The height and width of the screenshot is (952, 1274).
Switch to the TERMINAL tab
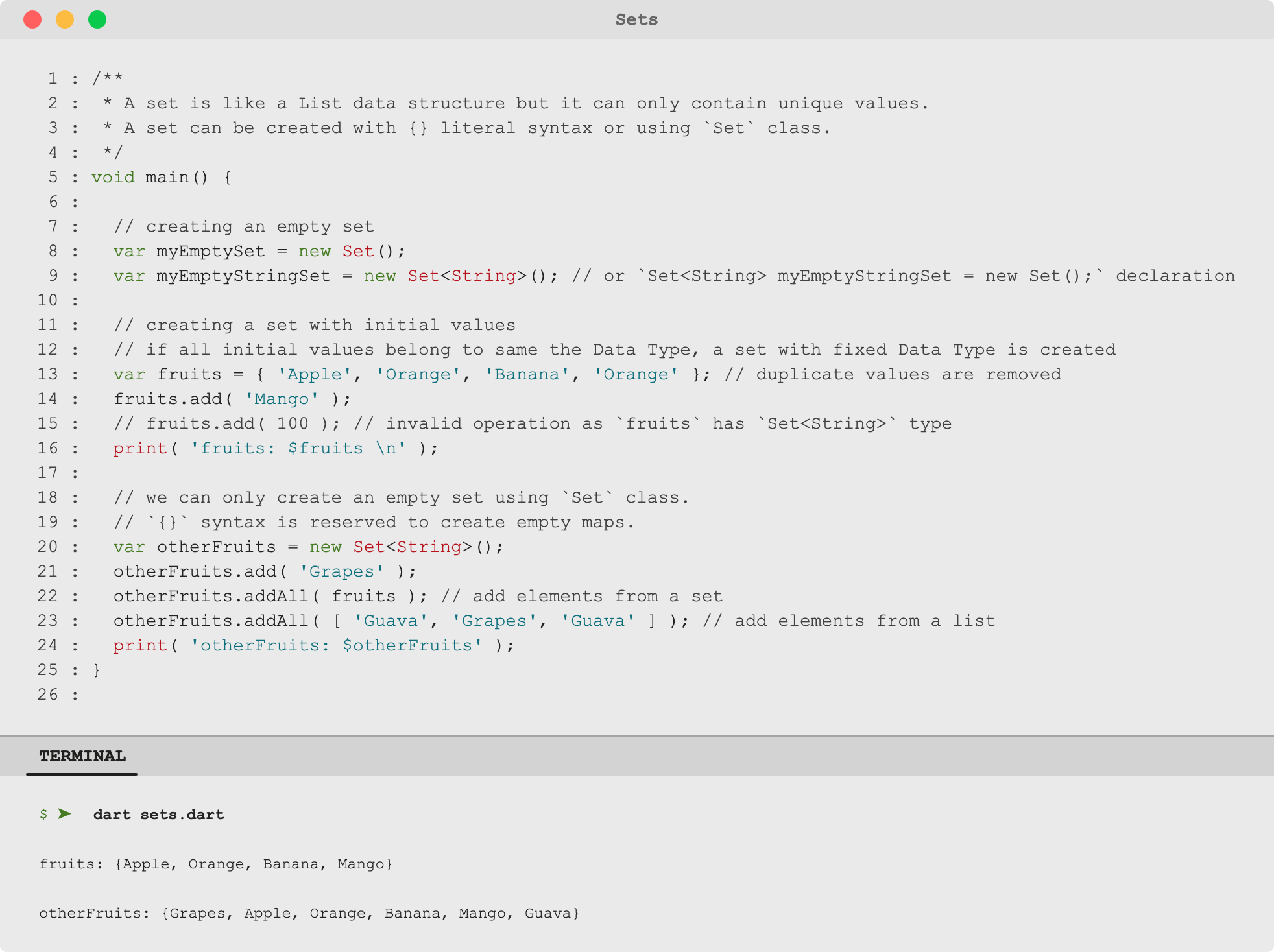point(82,756)
